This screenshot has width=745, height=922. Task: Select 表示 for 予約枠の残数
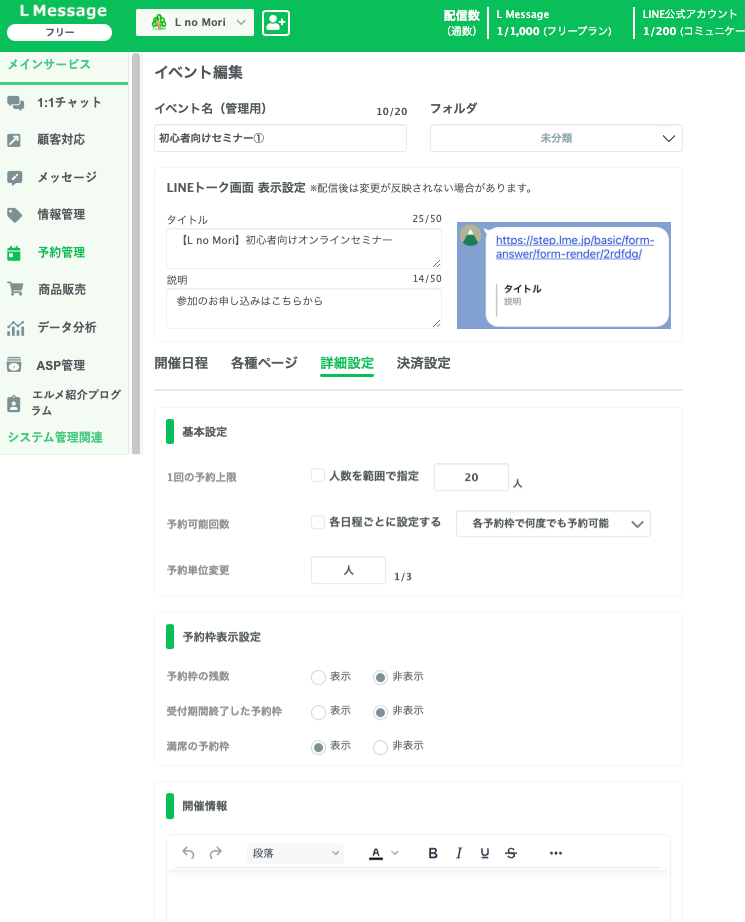click(x=318, y=678)
